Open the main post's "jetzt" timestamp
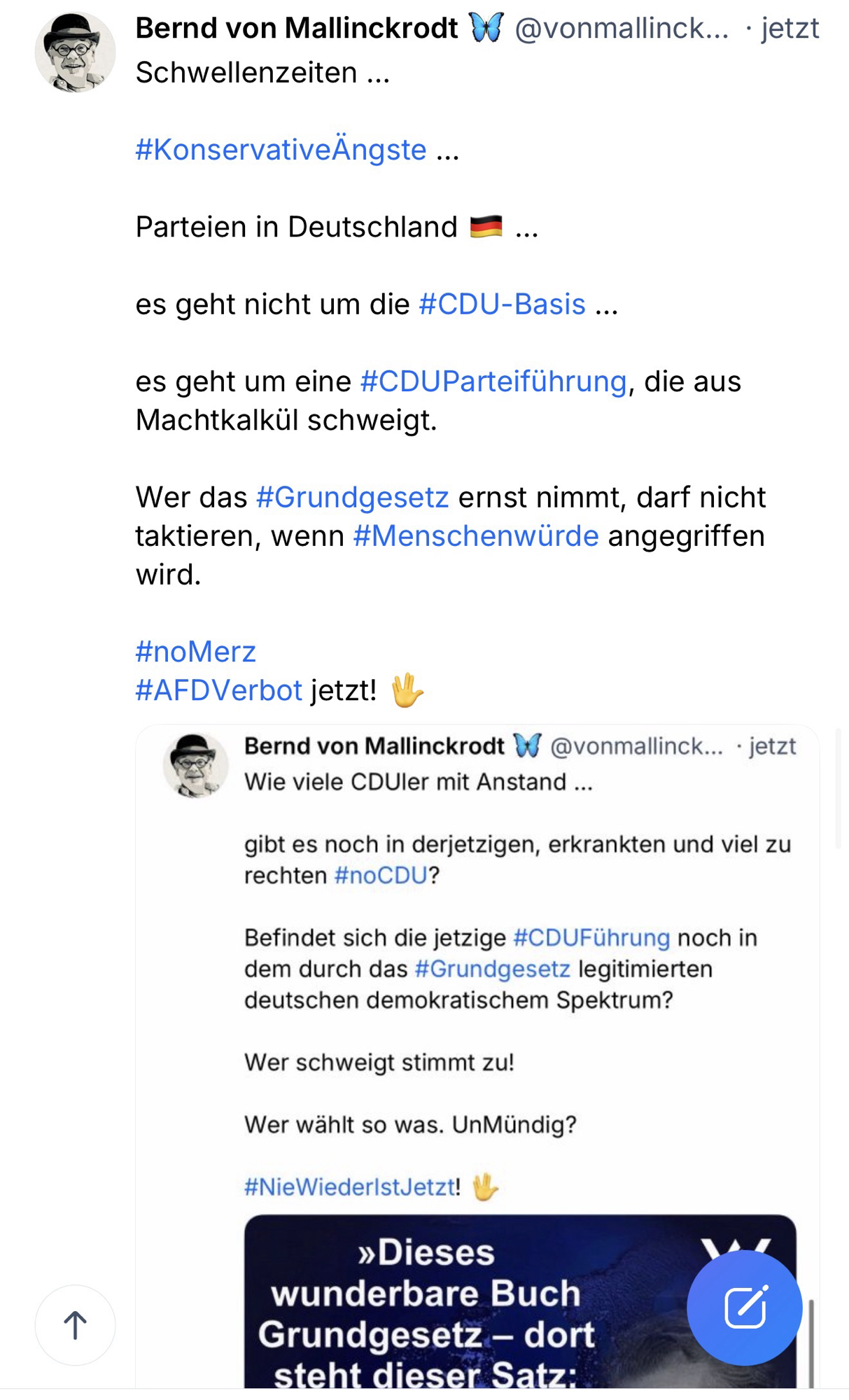This screenshot has height=1400, width=849. click(x=790, y=29)
